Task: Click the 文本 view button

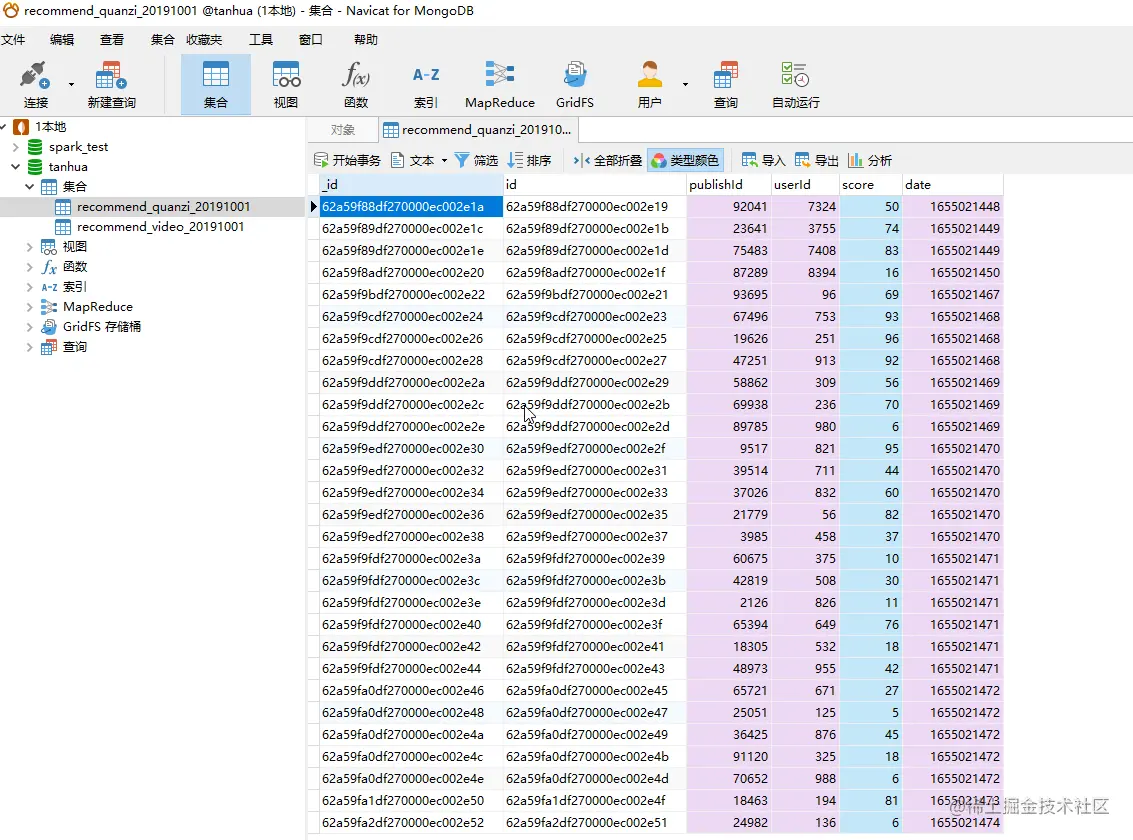Action: tap(413, 160)
